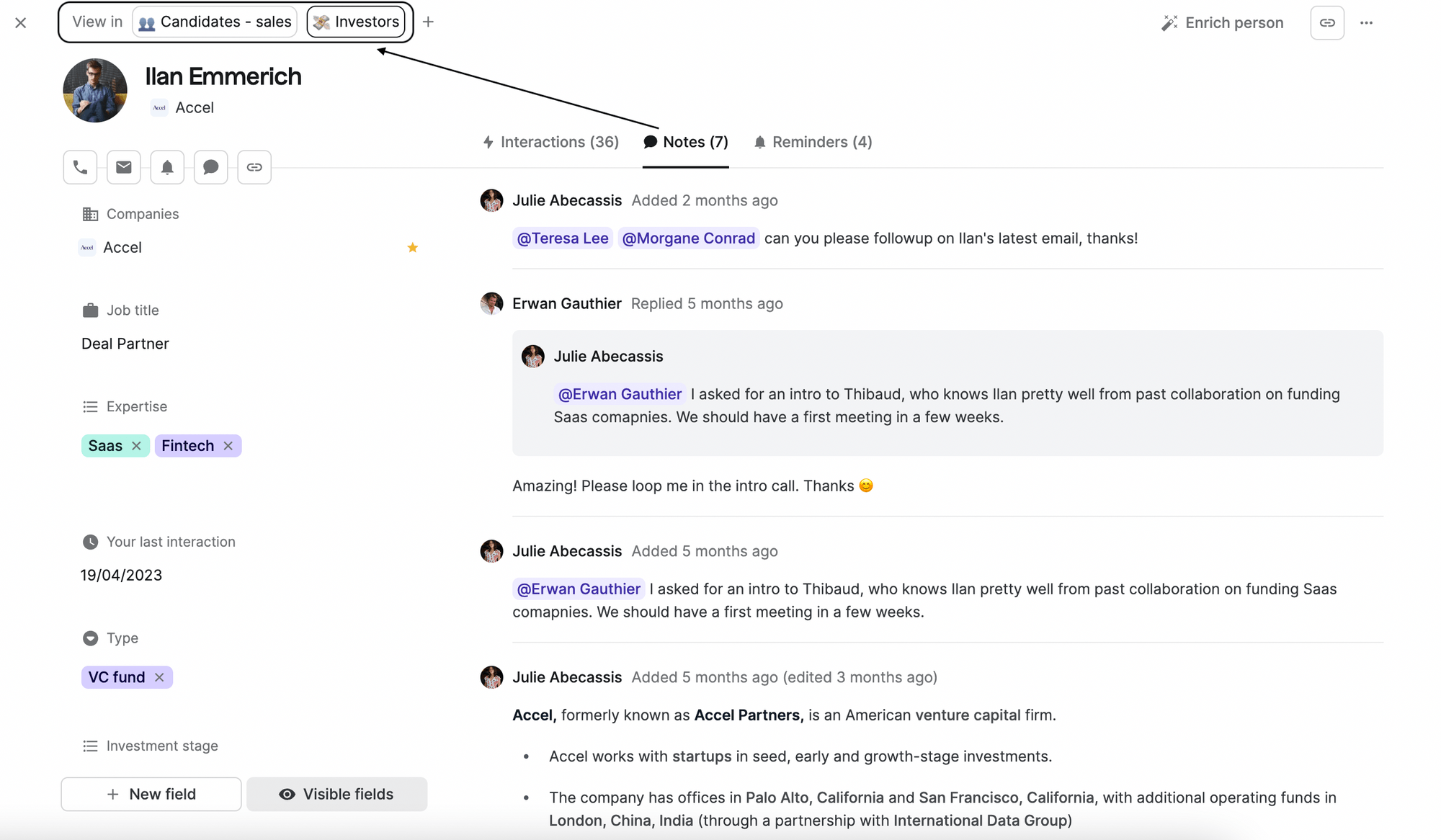Remove the Saas expertise tag
This screenshot has height=840, width=1441.
[x=136, y=445]
